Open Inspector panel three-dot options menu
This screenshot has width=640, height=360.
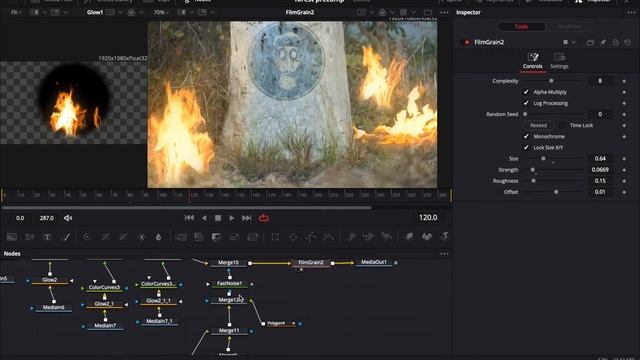(631, 12)
